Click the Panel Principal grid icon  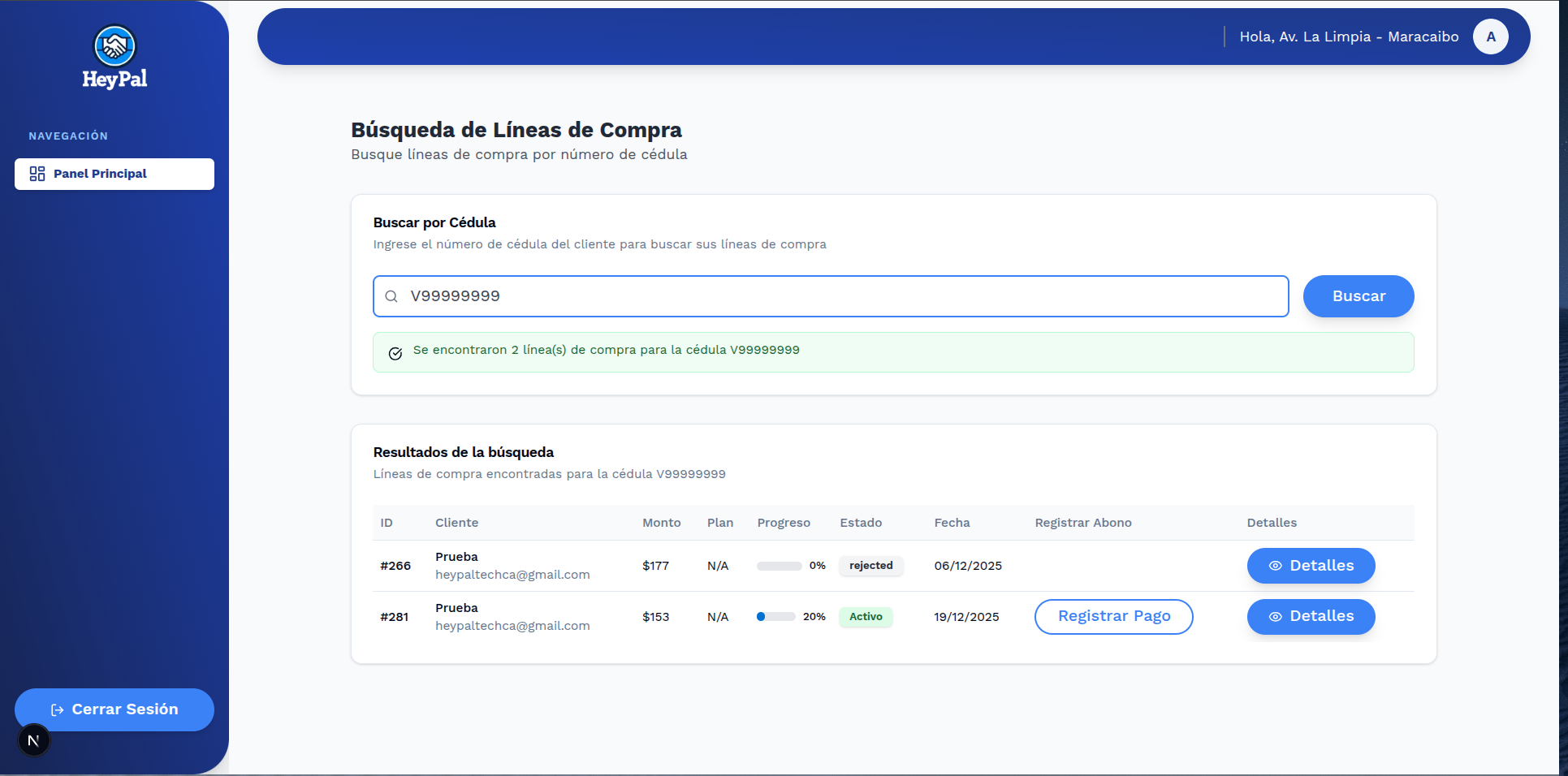click(x=37, y=174)
